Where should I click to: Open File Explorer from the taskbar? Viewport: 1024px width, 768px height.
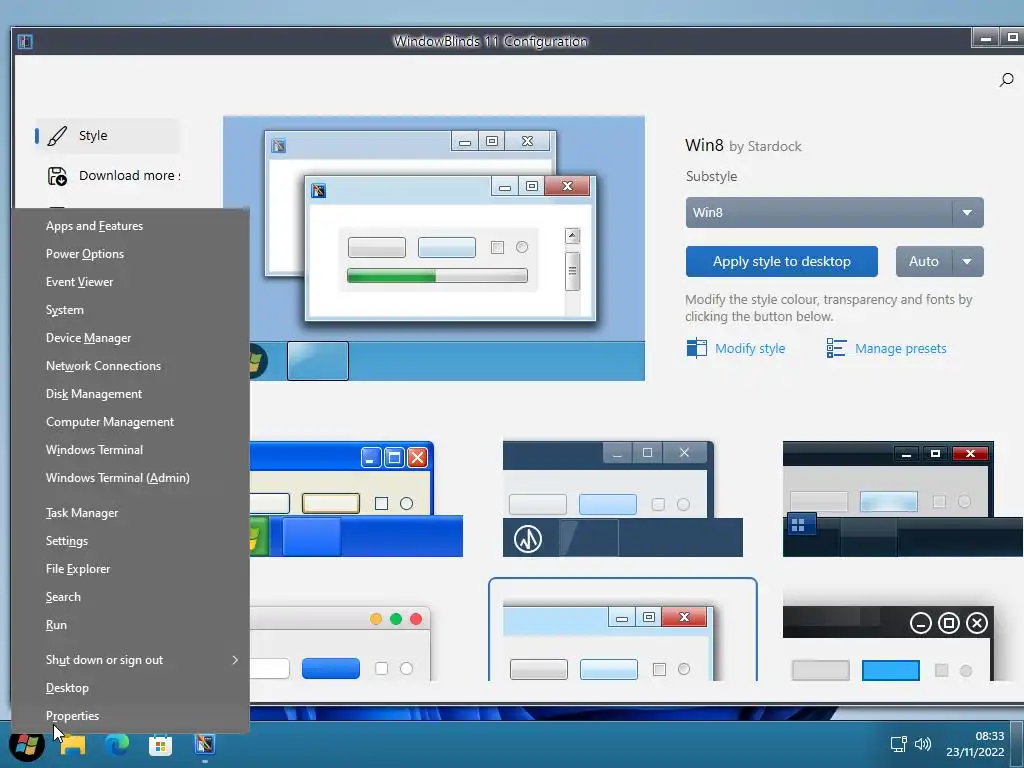point(73,744)
